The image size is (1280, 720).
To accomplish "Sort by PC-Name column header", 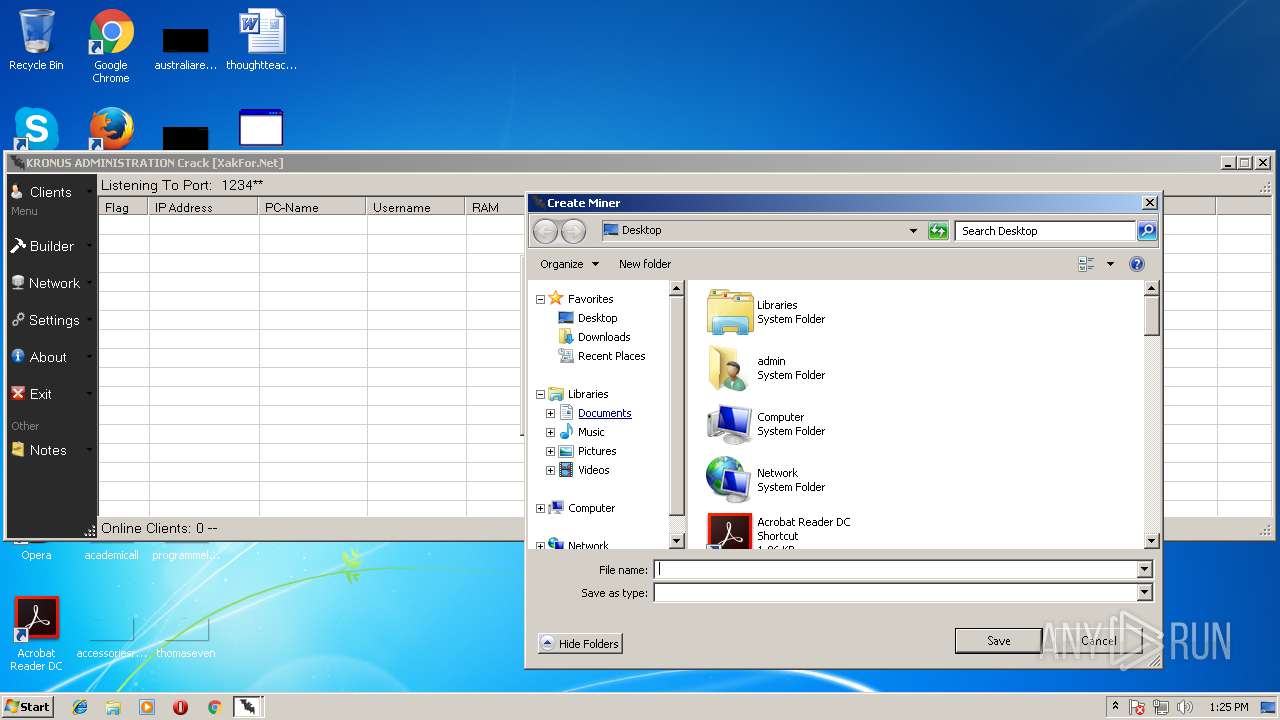I will 312,207.
